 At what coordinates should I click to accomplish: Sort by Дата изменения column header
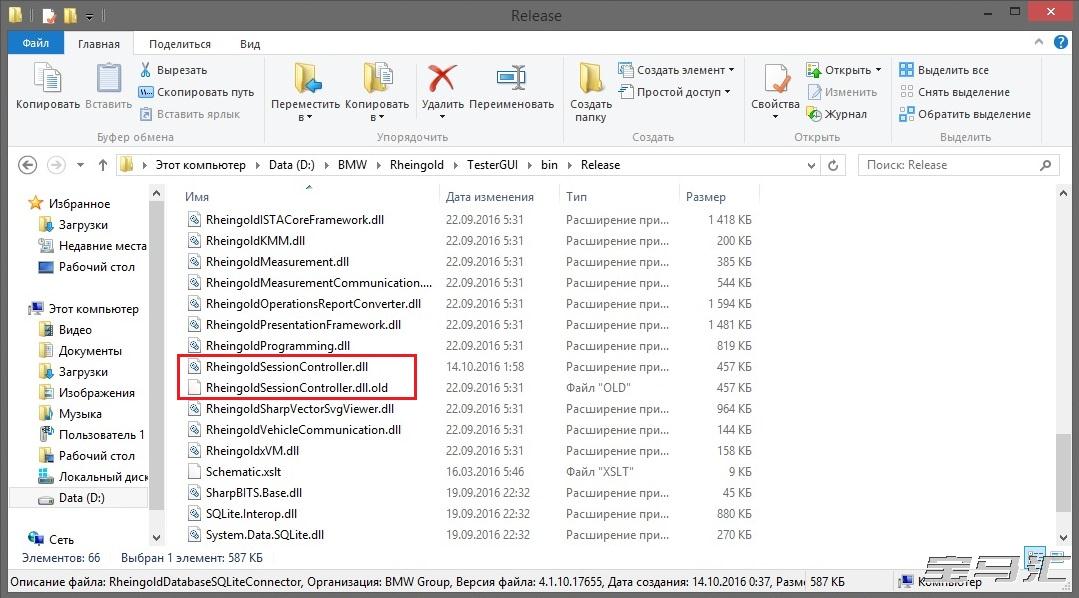coord(489,197)
